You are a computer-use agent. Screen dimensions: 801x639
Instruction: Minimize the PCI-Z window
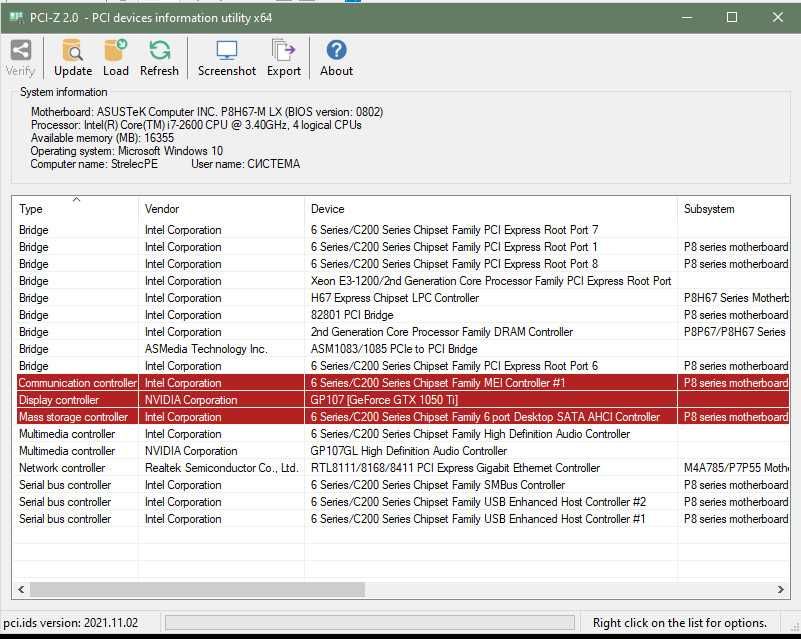click(x=687, y=18)
